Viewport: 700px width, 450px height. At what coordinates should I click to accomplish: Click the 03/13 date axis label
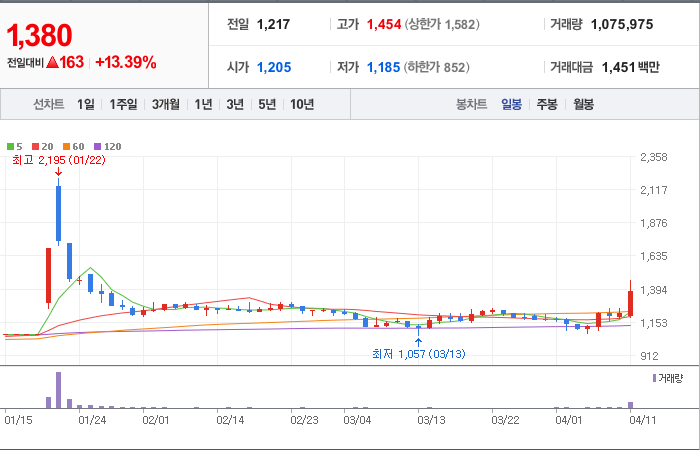pyautogui.click(x=431, y=420)
